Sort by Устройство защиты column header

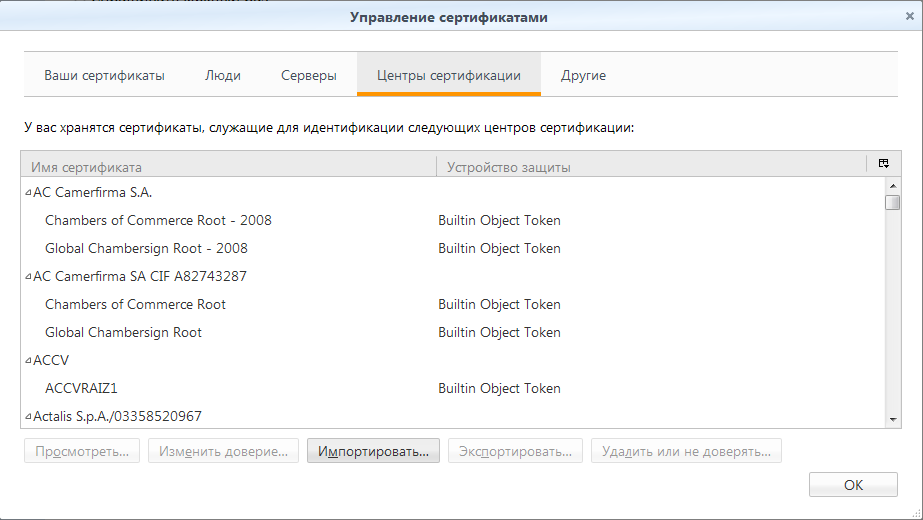click(650, 167)
